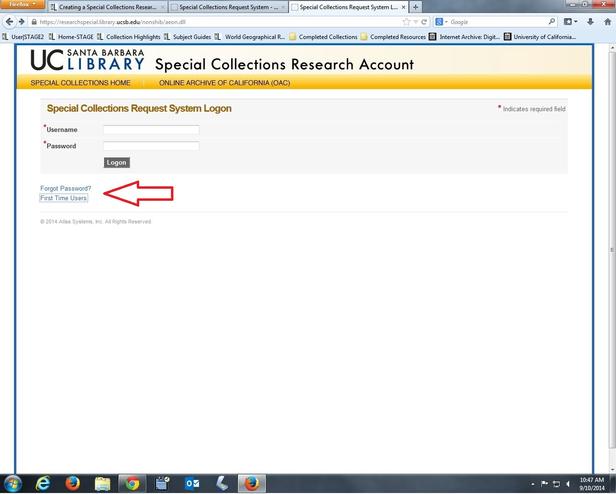Open the Firefox orange menu dropdown

coord(22,5)
